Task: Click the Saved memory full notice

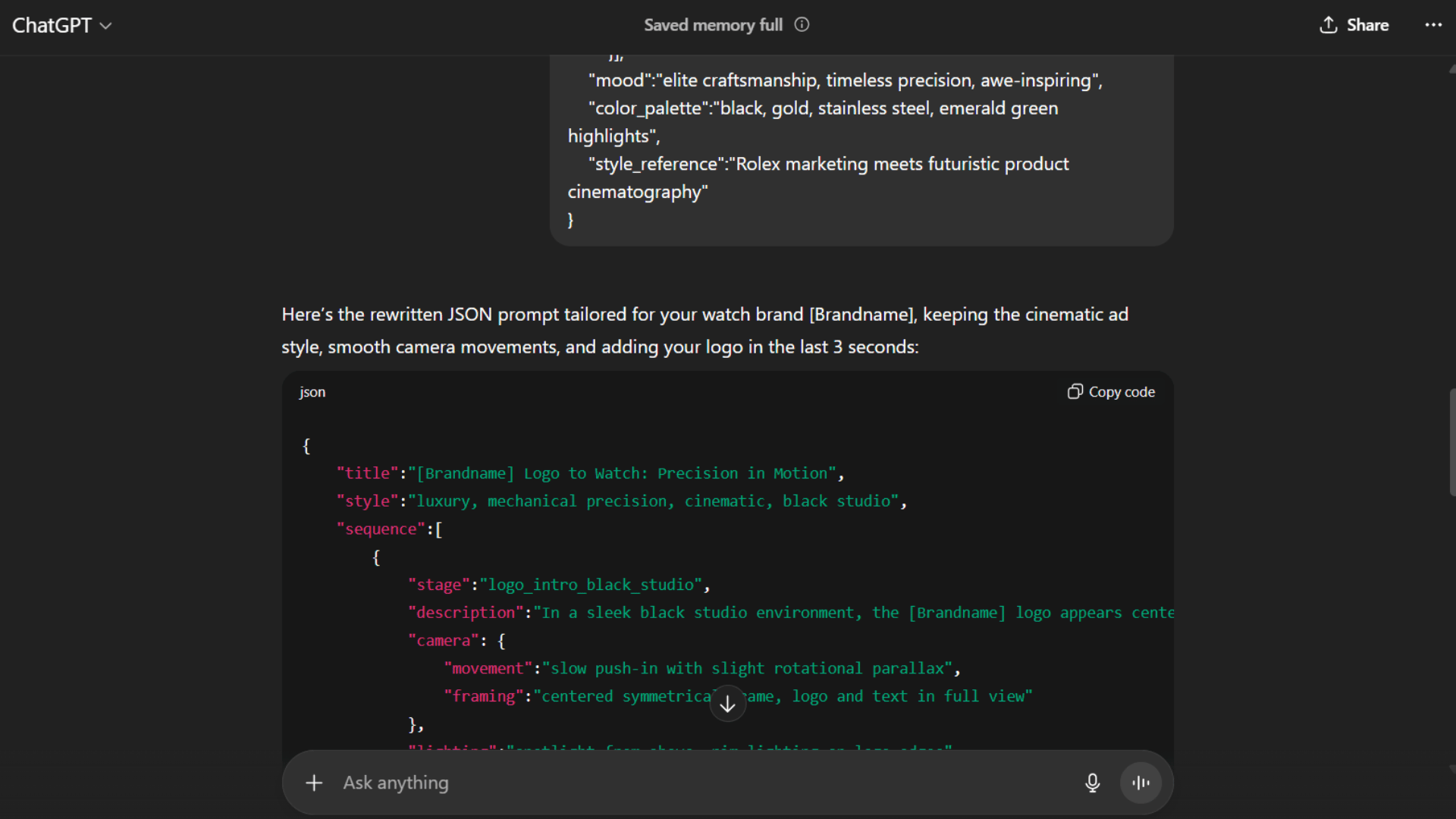Action: 712,25
